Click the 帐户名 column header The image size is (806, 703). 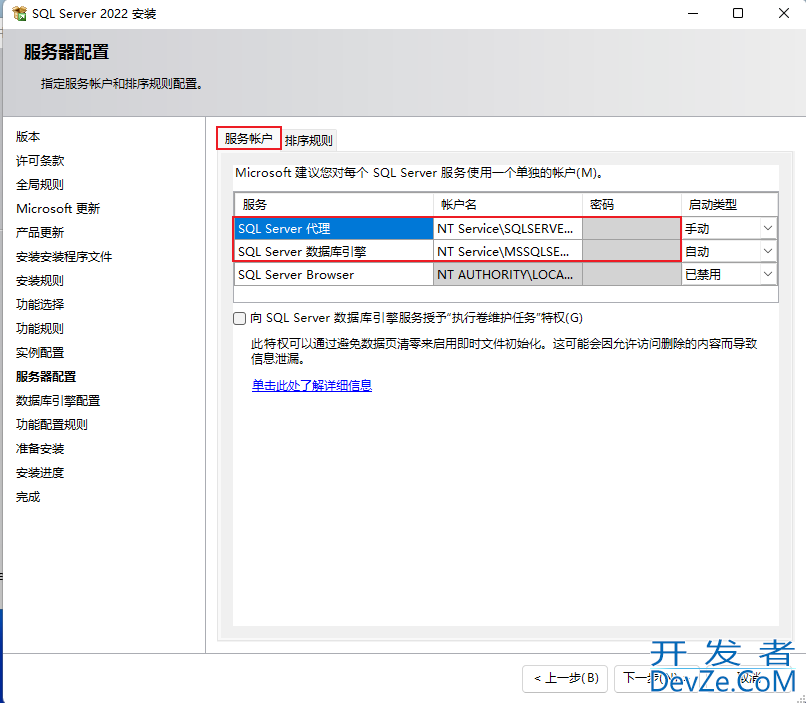point(508,205)
